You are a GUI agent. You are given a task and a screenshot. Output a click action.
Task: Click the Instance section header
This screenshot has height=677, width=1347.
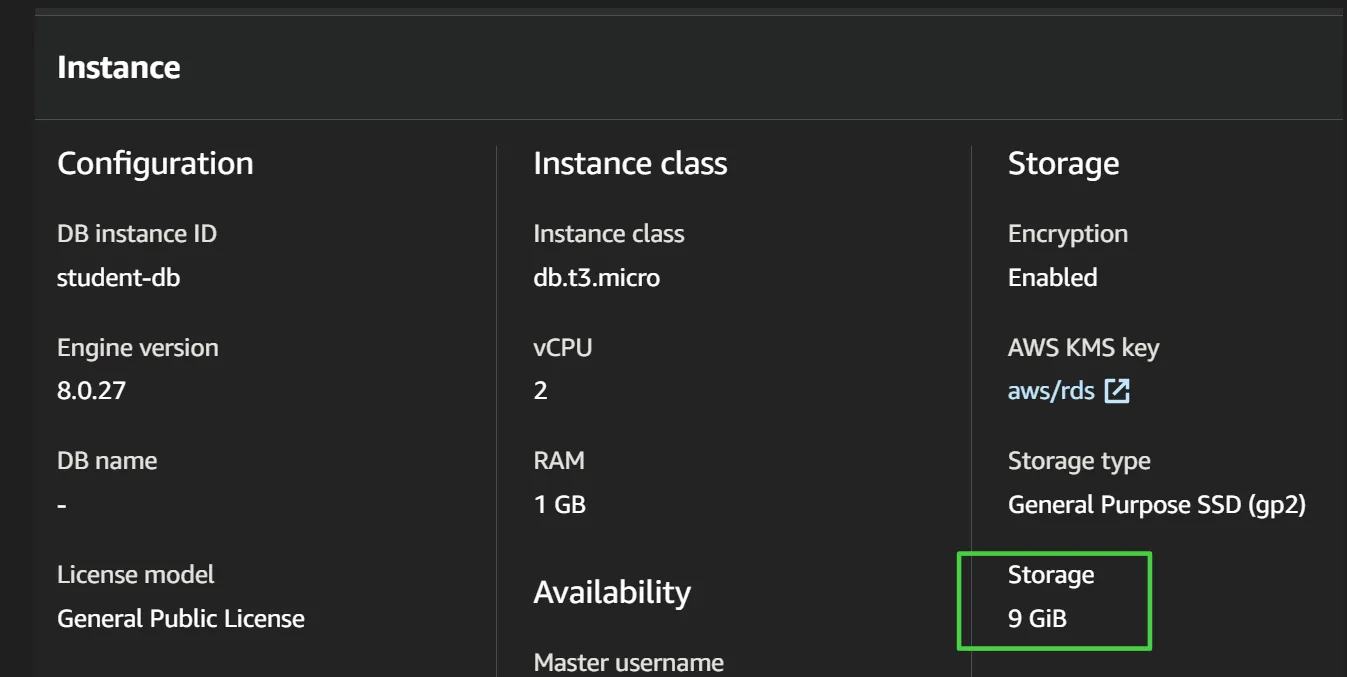[x=118, y=68]
